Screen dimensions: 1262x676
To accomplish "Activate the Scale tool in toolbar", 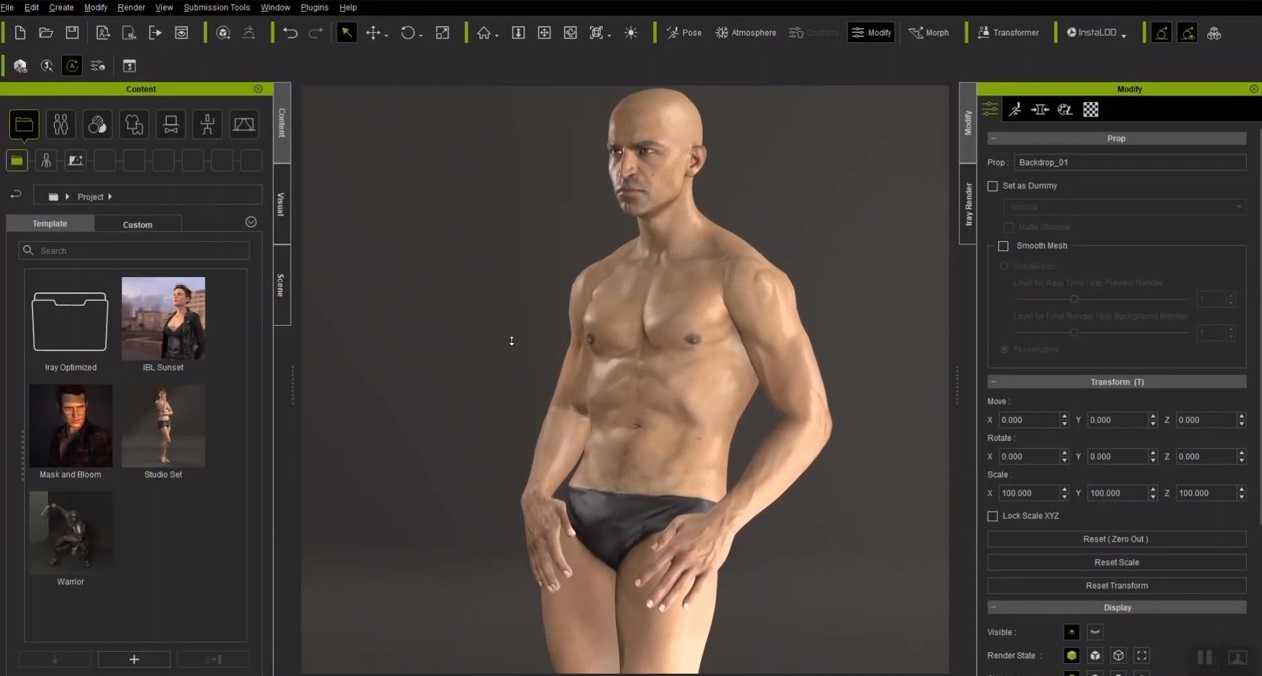I will coord(442,33).
